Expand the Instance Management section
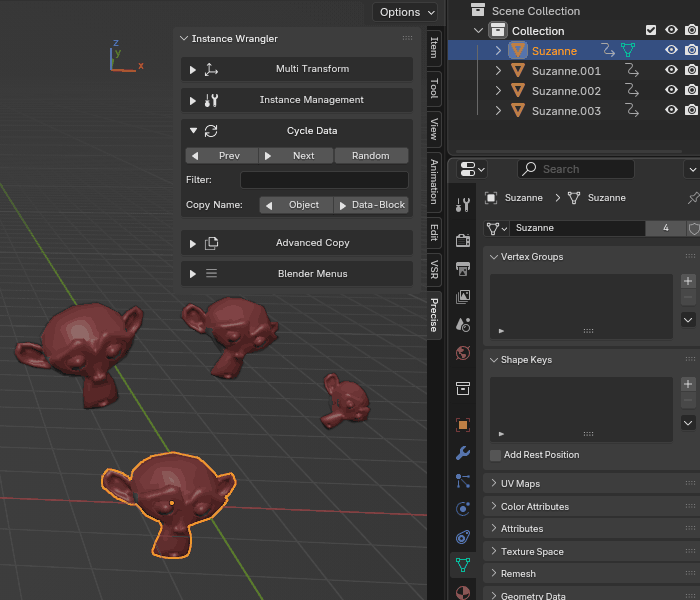The width and height of the screenshot is (700, 600). tap(193, 101)
